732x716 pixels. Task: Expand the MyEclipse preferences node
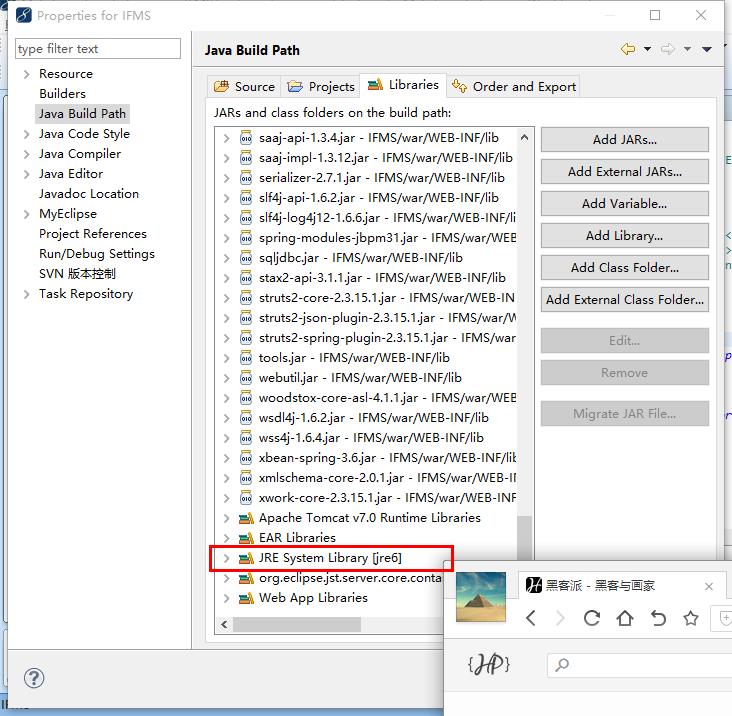coord(26,214)
